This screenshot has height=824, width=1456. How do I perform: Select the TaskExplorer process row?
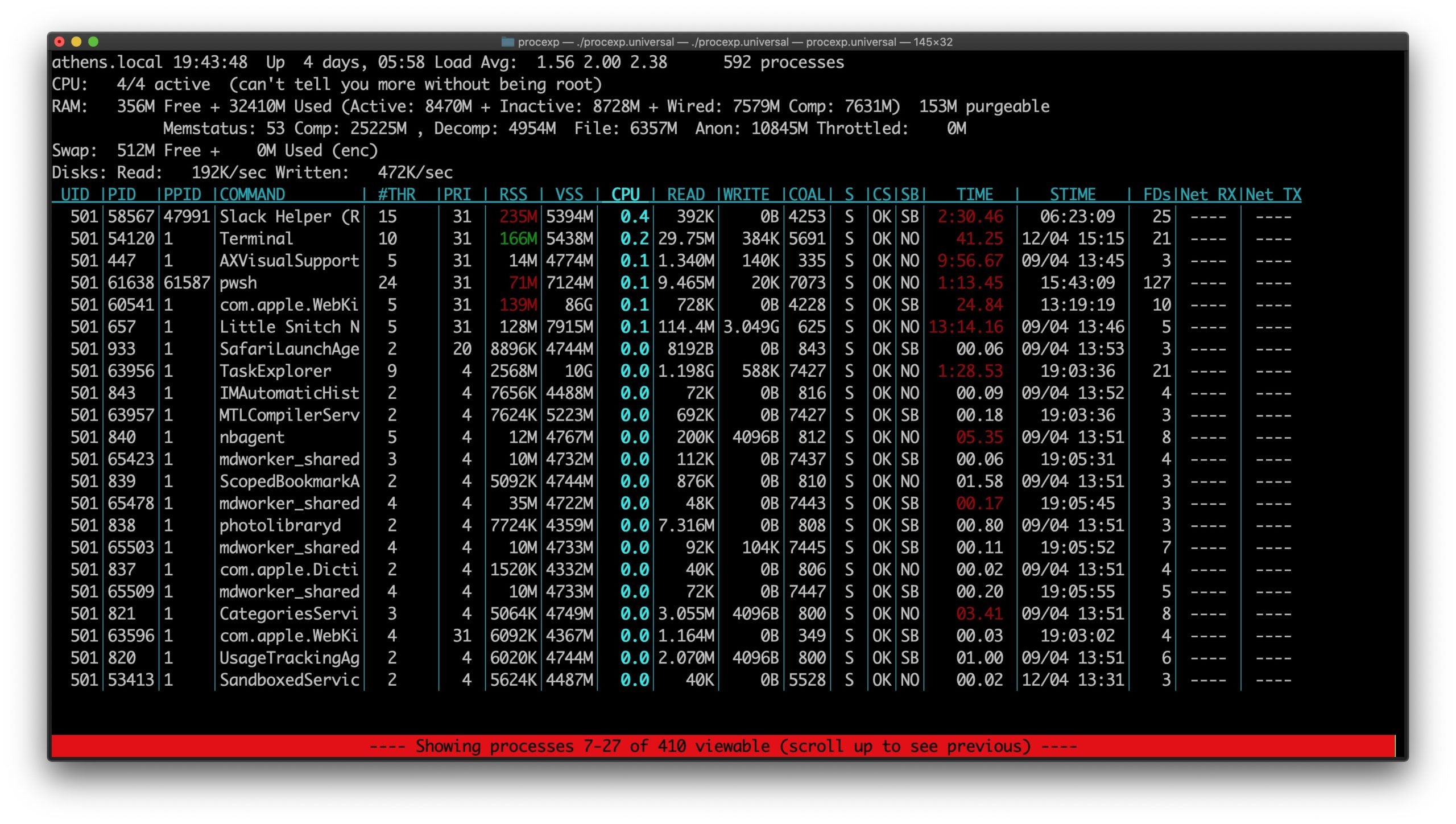275,371
